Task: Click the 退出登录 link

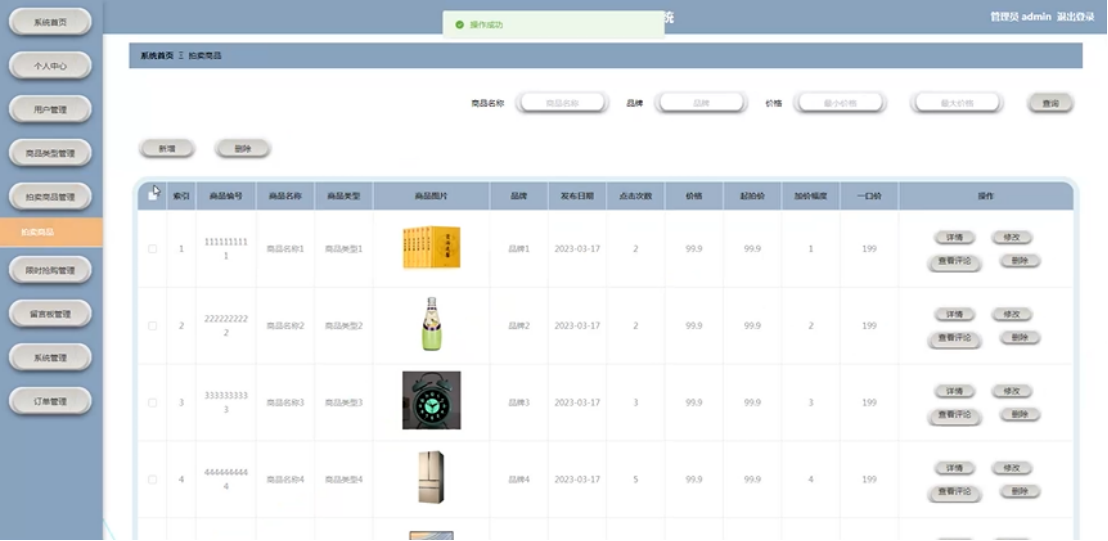Action: click(x=1075, y=17)
